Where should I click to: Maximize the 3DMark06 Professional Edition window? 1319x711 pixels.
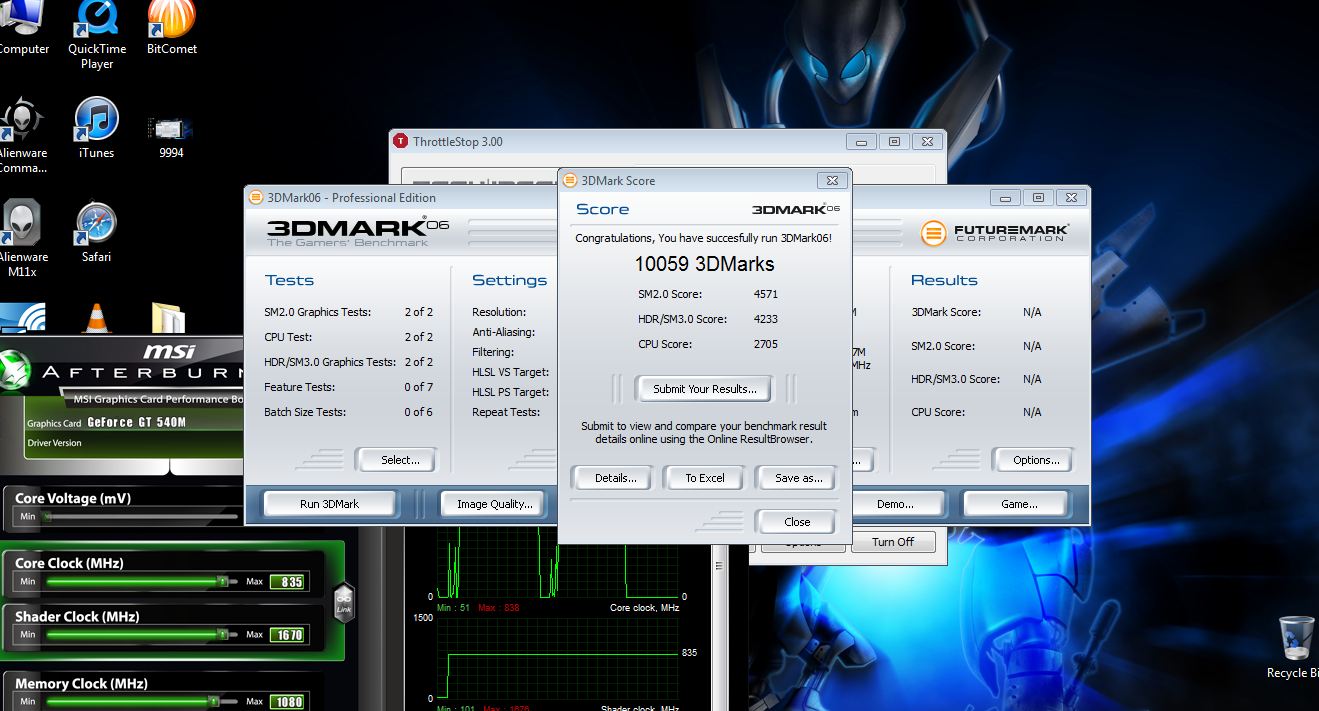[1038, 198]
